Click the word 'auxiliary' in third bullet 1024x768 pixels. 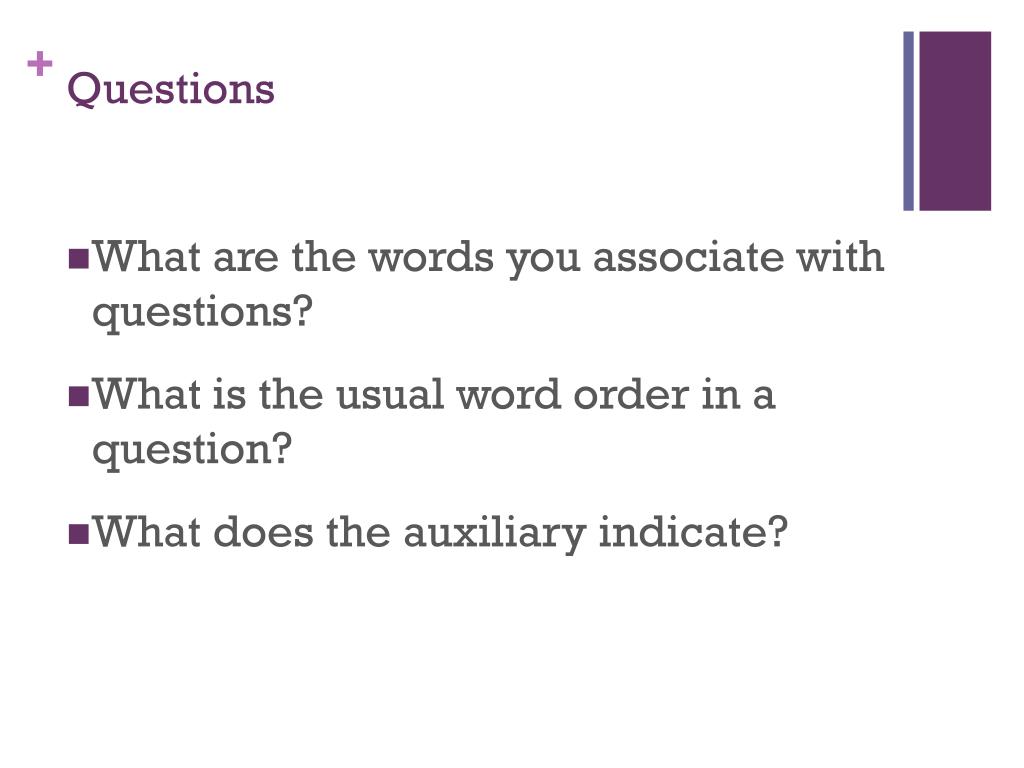pos(494,534)
